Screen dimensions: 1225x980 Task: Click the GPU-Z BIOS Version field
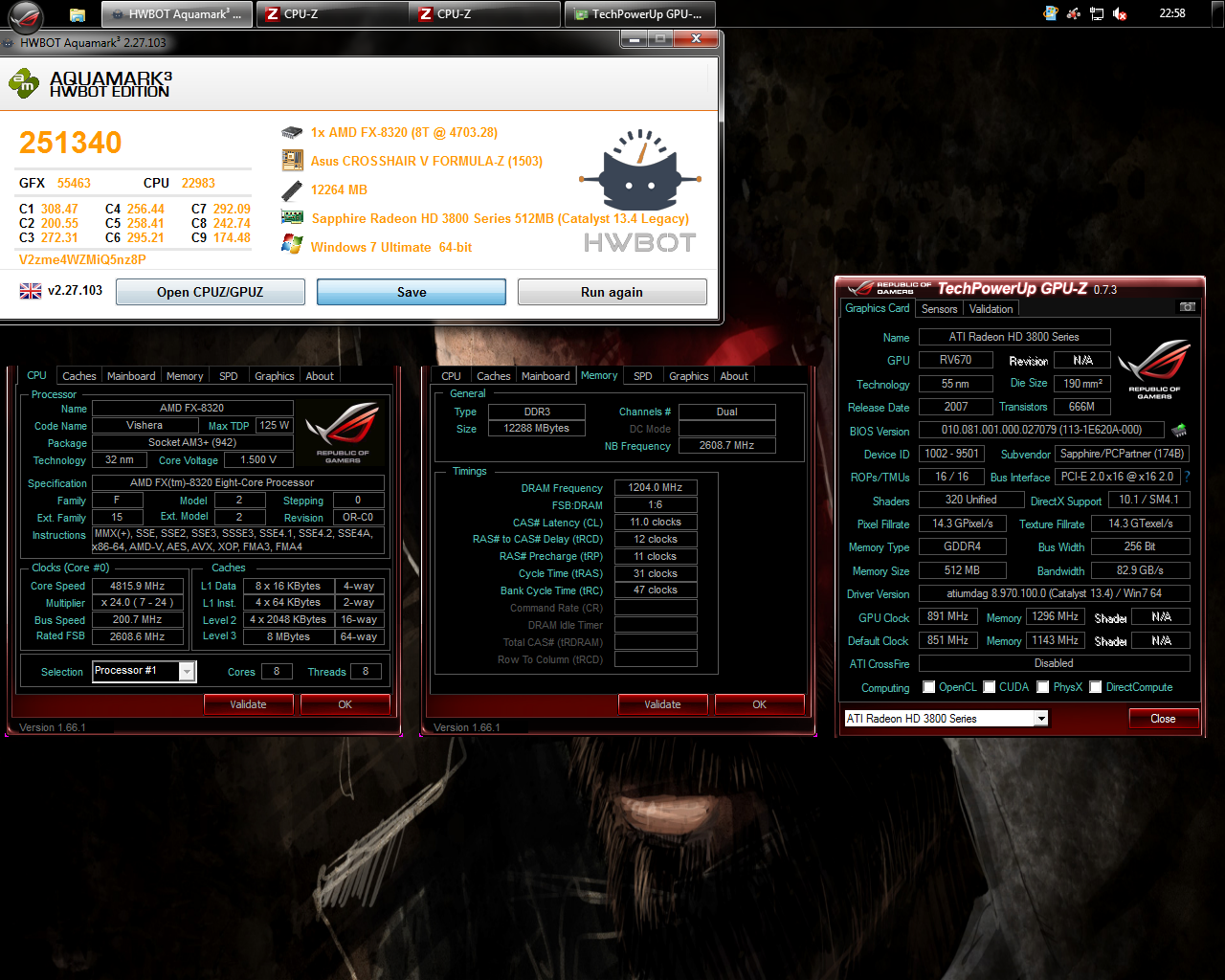coord(1041,430)
